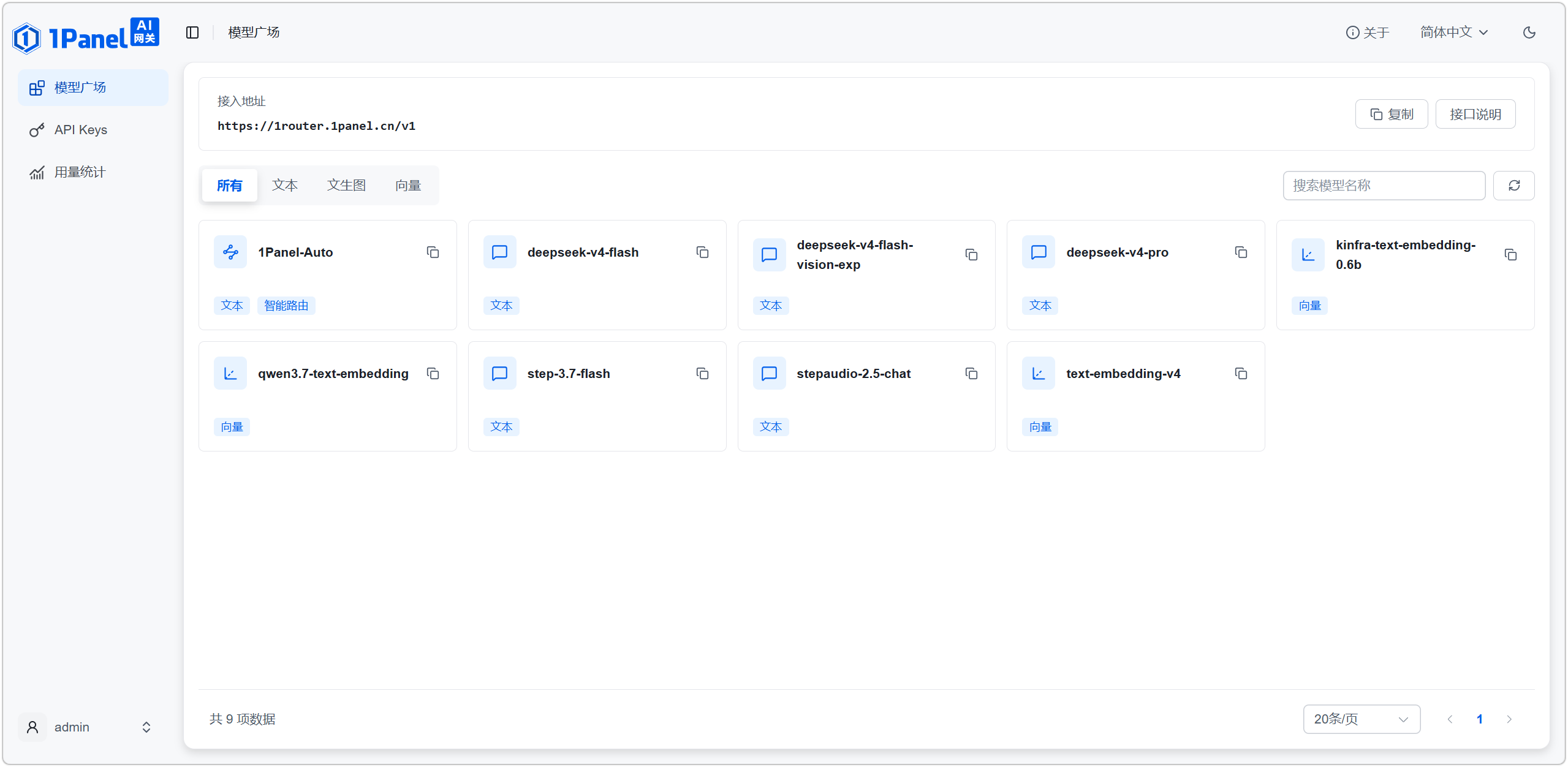1568x767 pixels.
Task: Click the text-embedding-v4 chart icon
Action: coord(1039,373)
